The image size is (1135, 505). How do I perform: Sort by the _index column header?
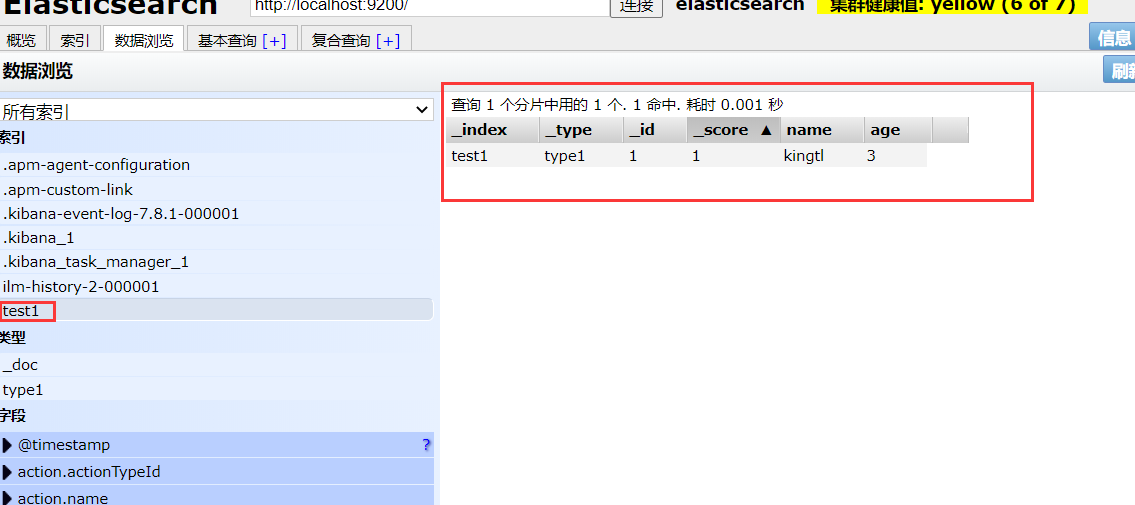pyautogui.click(x=492, y=130)
